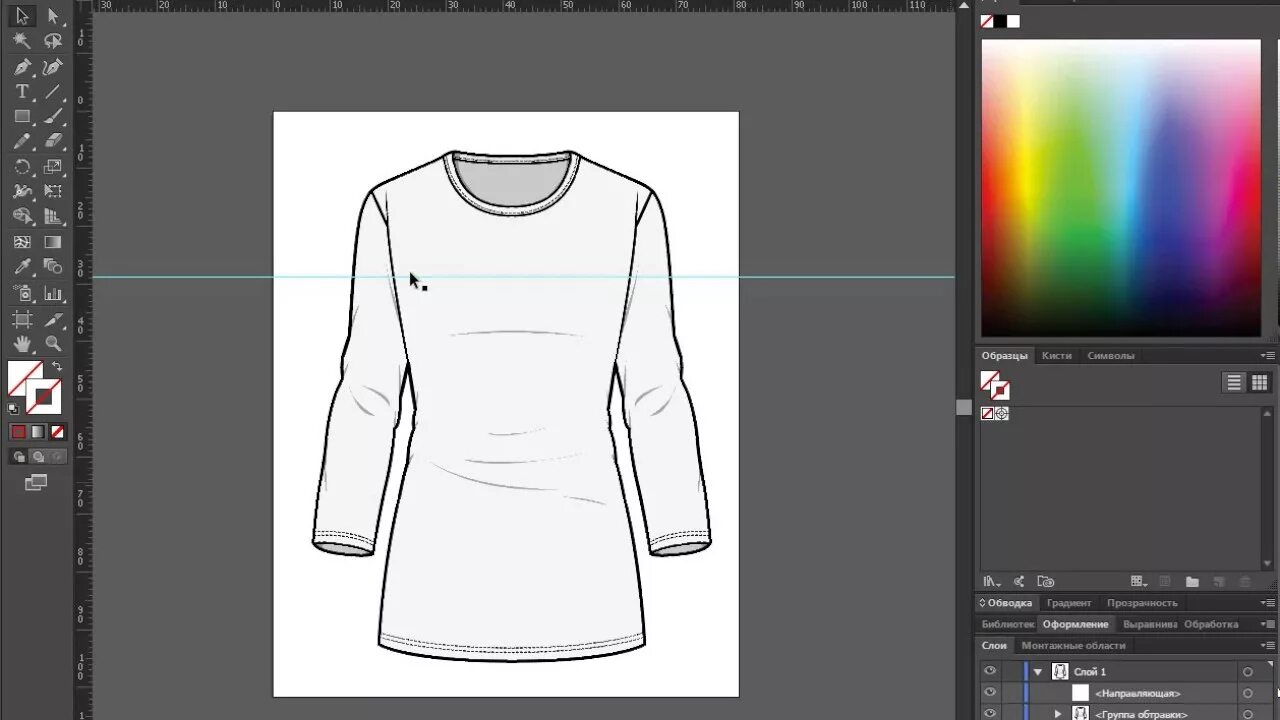Select the Hand tool
This screenshot has height=720, width=1280.
pos(22,344)
